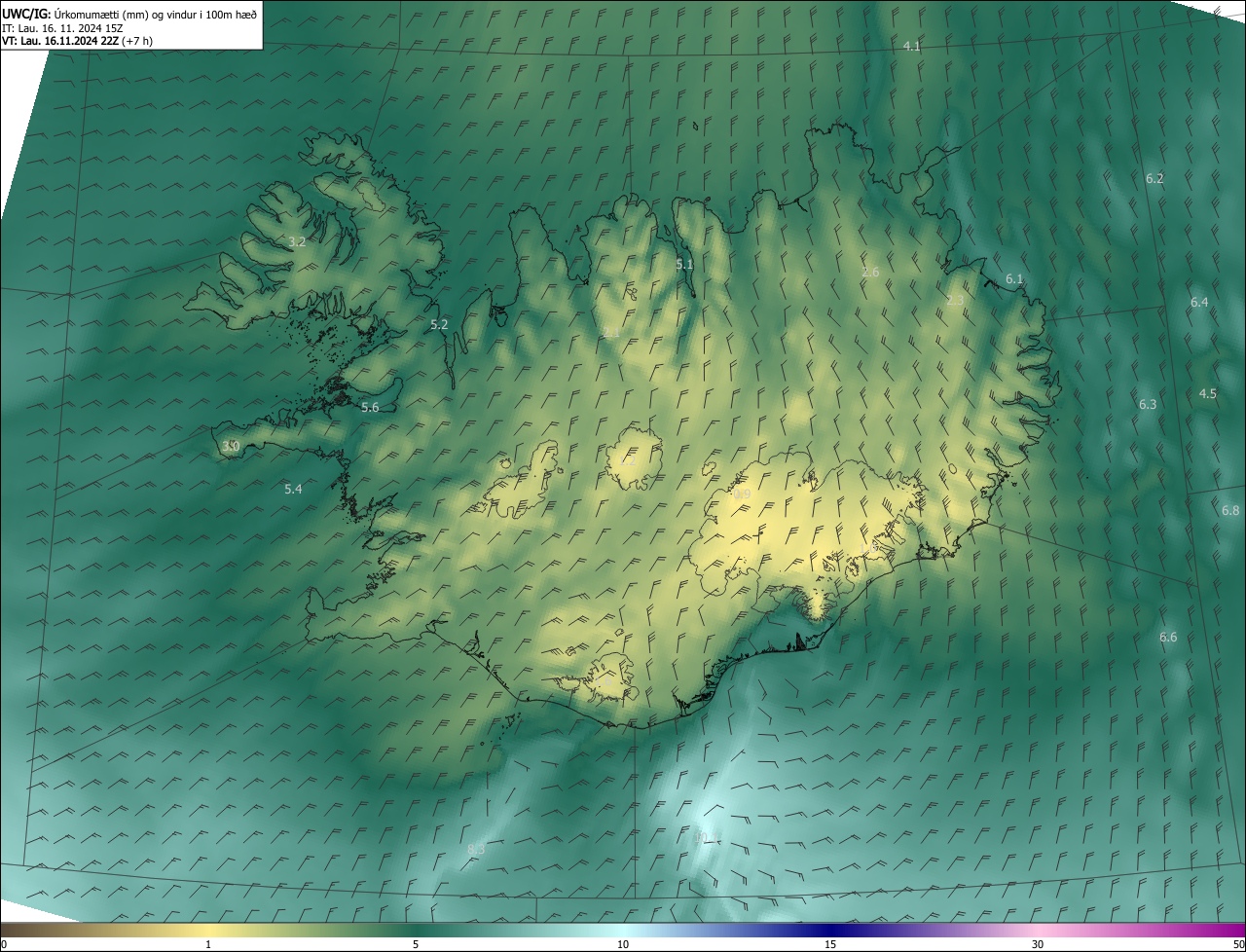Click the 1.2 value on the small ice cap
This screenshot has width=1246, height=952.
pos(628,460)
